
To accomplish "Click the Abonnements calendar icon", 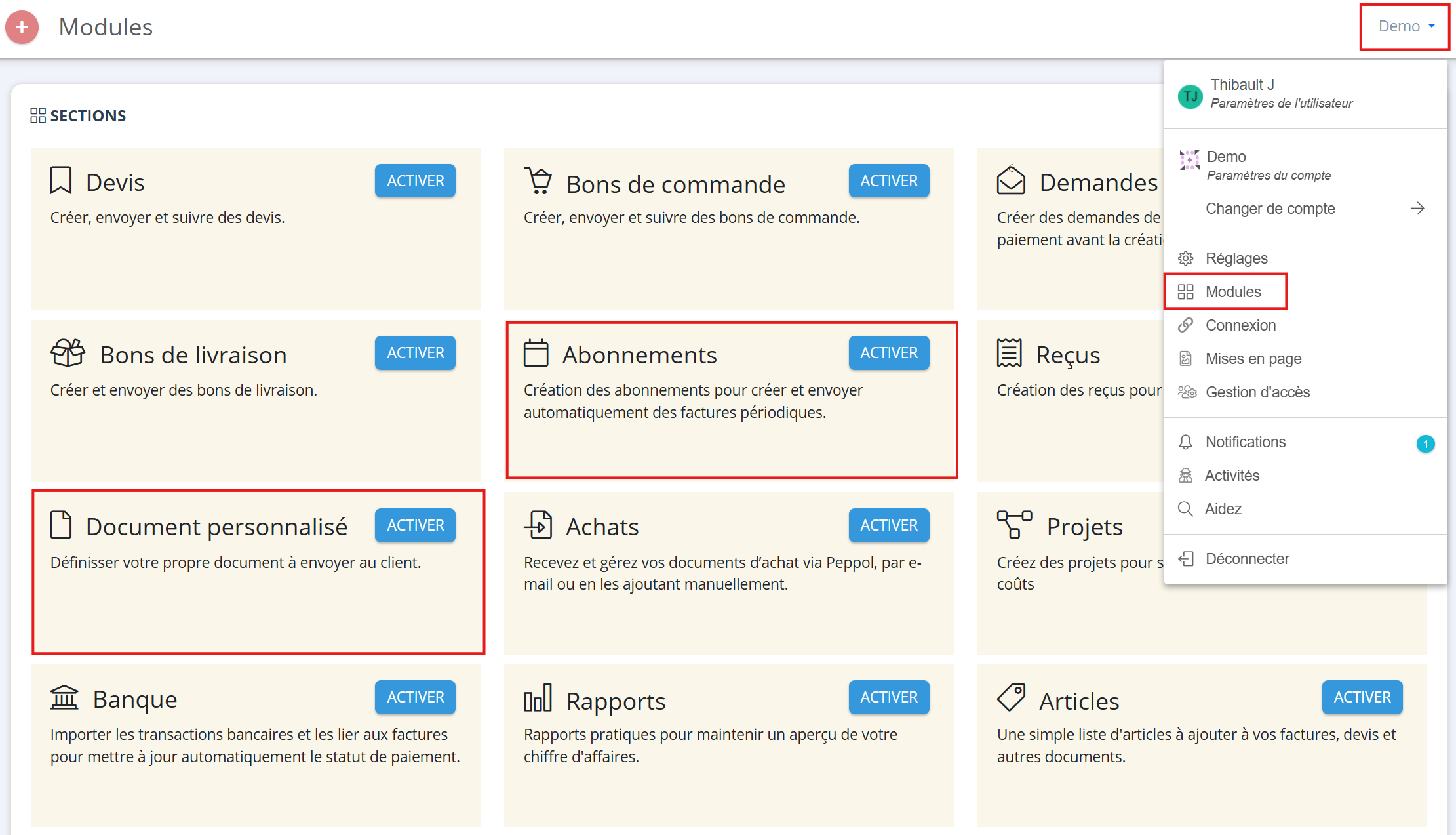I will [536, 353].
